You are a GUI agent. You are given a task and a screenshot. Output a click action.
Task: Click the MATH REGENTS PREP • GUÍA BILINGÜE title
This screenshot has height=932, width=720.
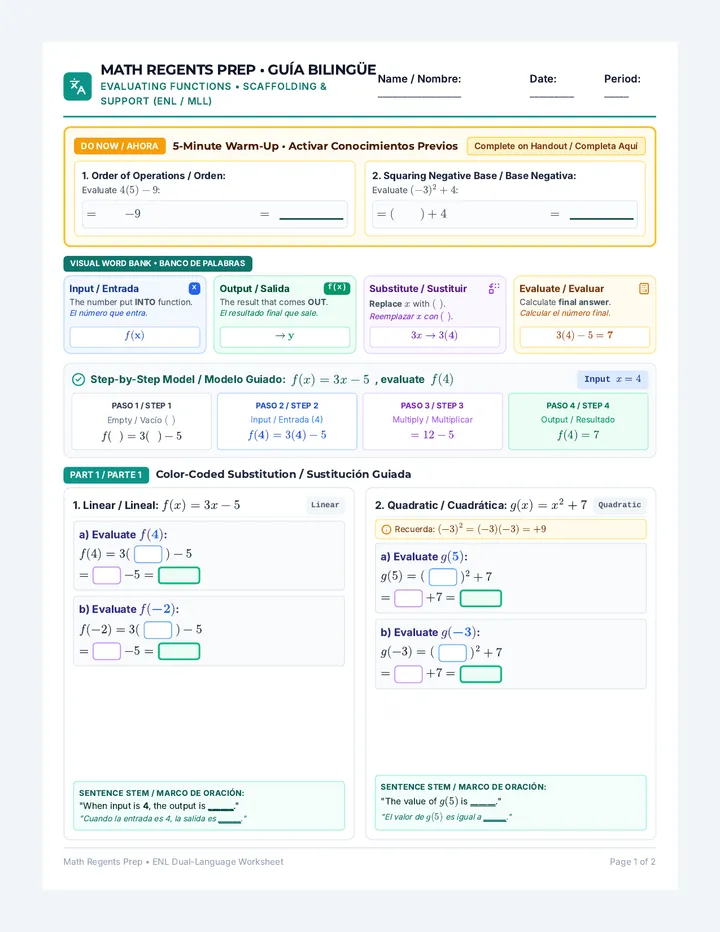238,70
